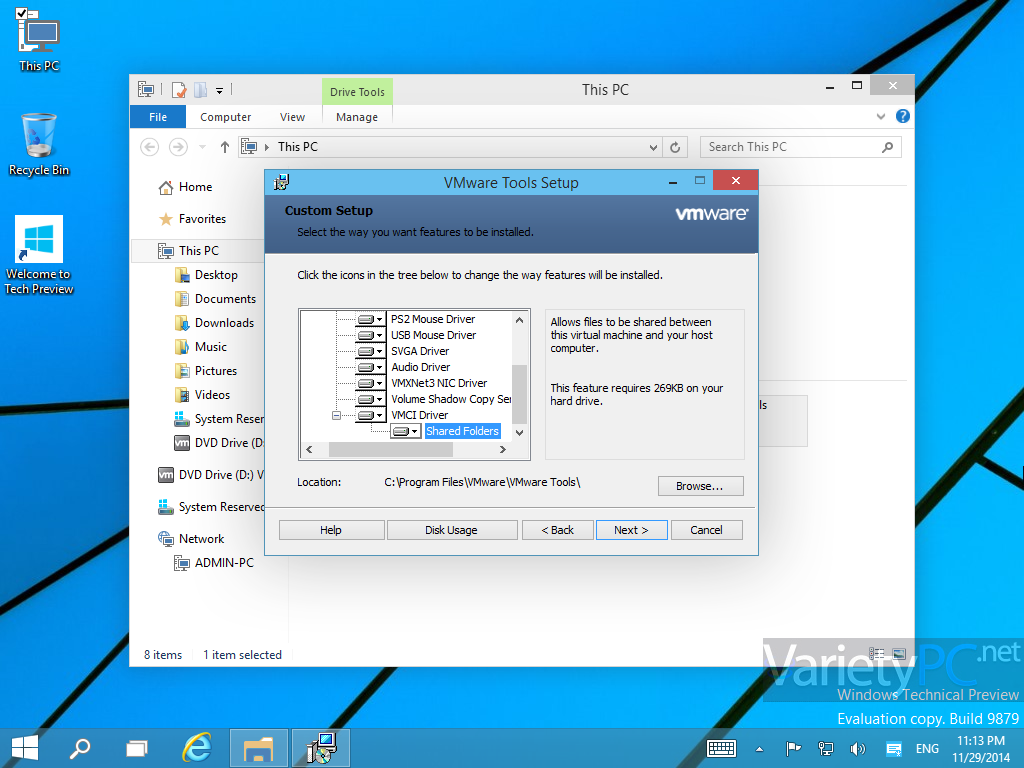Image resolution: width=1024 pixels, height=768 pixels.
Task: Expand address bar history dropdown
Action: 653,148
